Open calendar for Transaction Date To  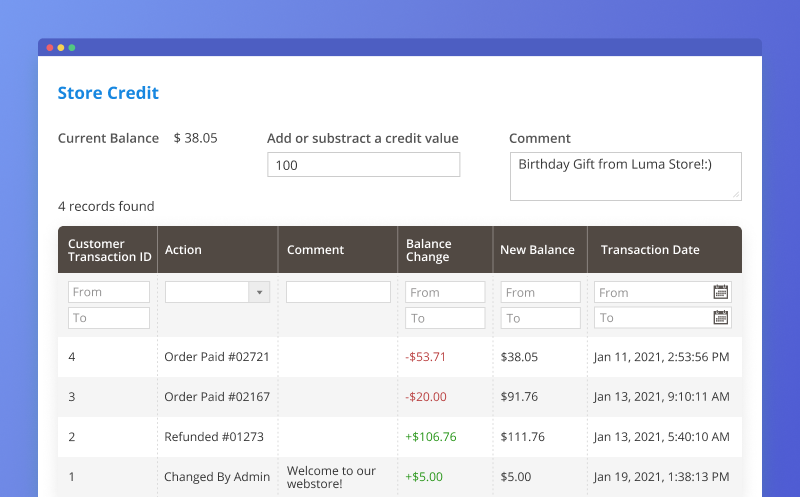point(721,318)
